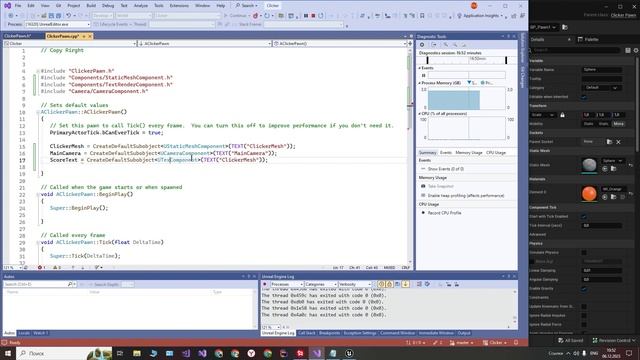Click Continue debugging button
This screenshot has height=360, width=640.
pos(236,16)
